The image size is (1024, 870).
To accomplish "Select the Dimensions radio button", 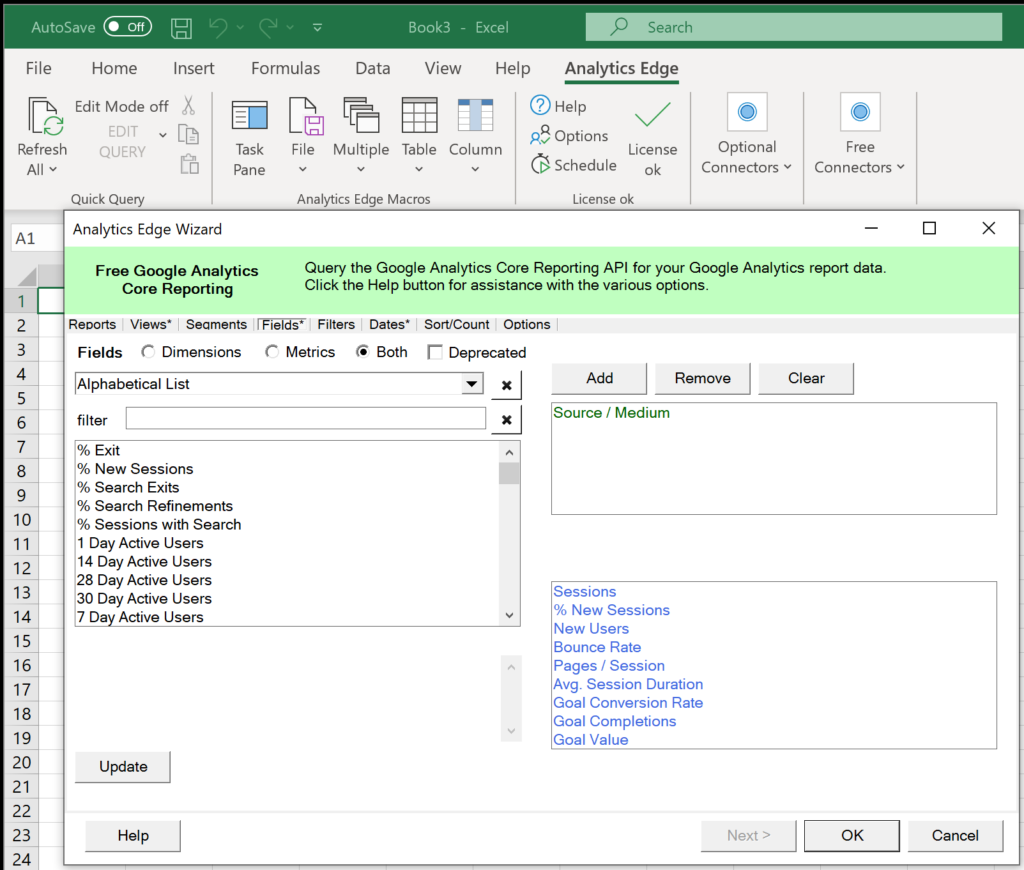I will 148,352.
